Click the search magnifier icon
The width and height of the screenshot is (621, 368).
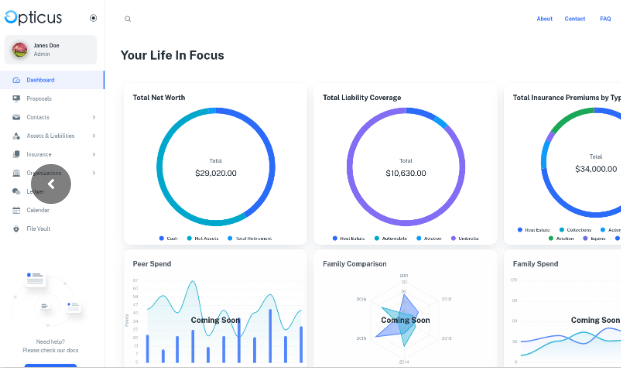pos(128,19)
